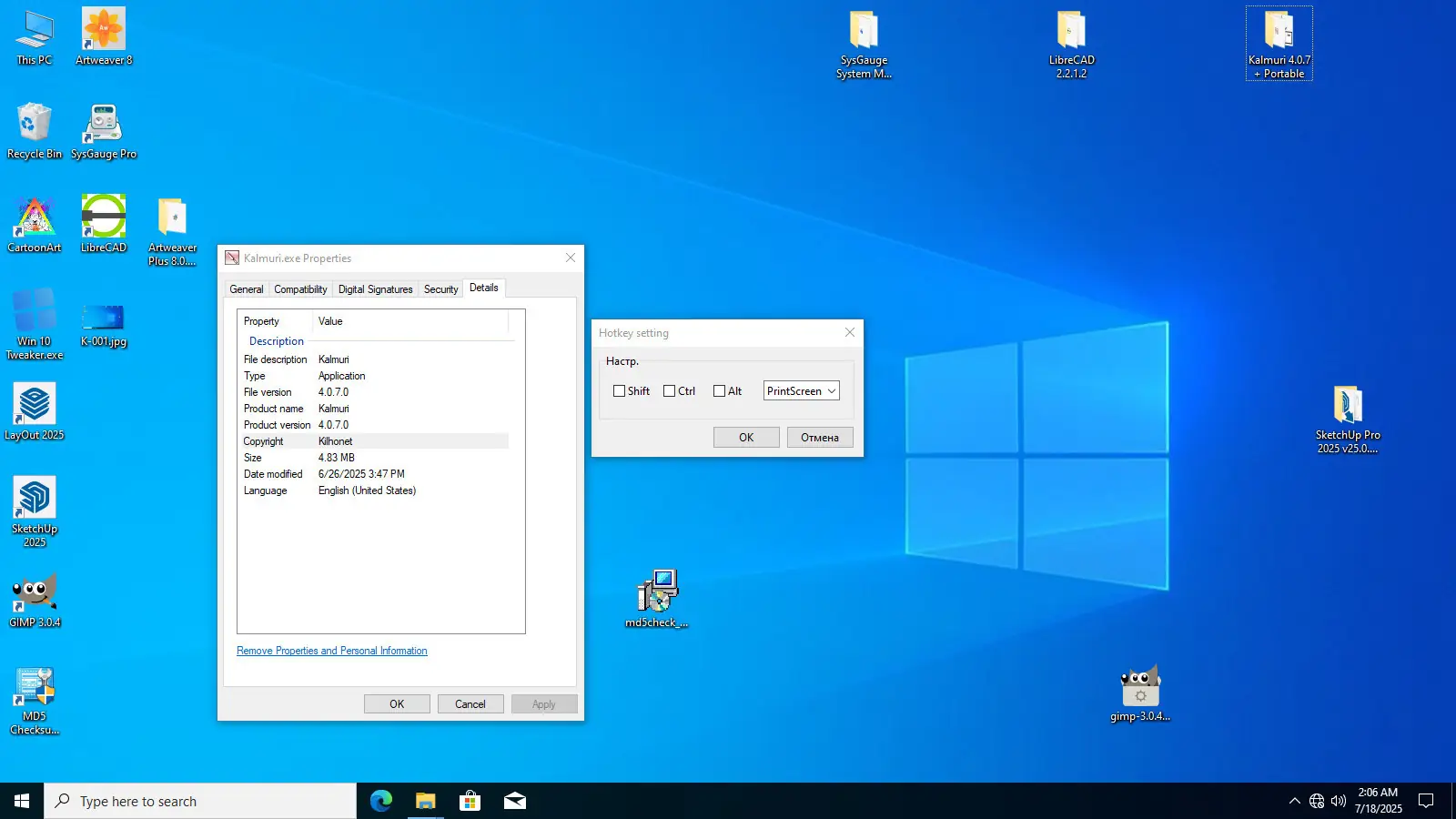The height and width of the screenshot is (819, 1456).
Task: Click Cancel in Kalmuri.exe Properties
Action: click(470, 704)
